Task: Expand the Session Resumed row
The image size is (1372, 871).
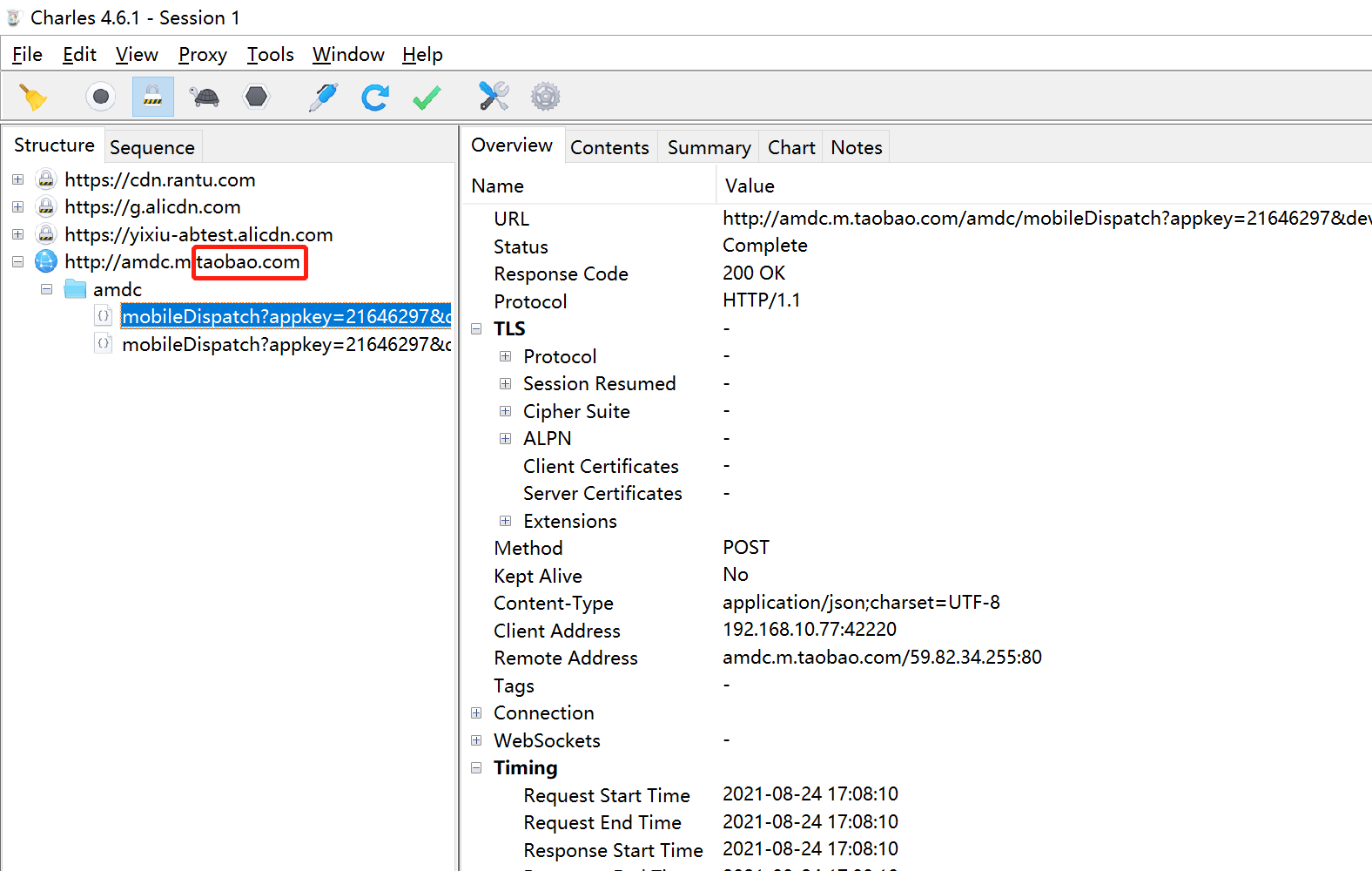Action: pyautogui.click(x=505, y=383)
